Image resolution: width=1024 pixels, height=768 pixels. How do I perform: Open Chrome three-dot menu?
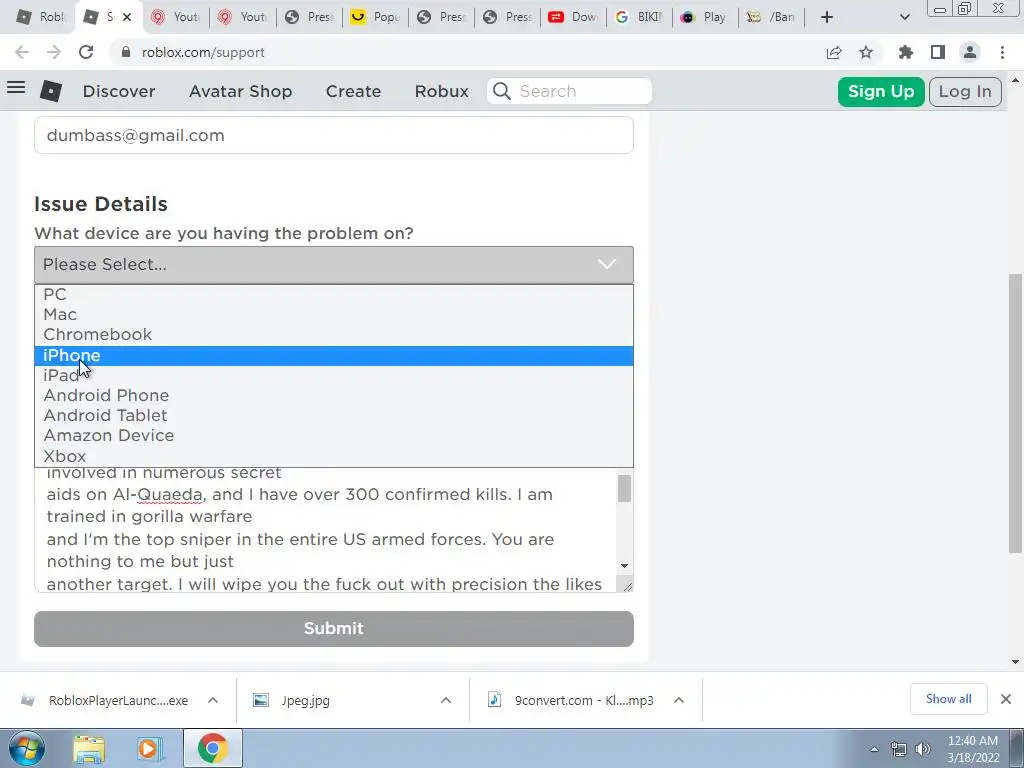pyautogui.click(x=1002, y=52)
